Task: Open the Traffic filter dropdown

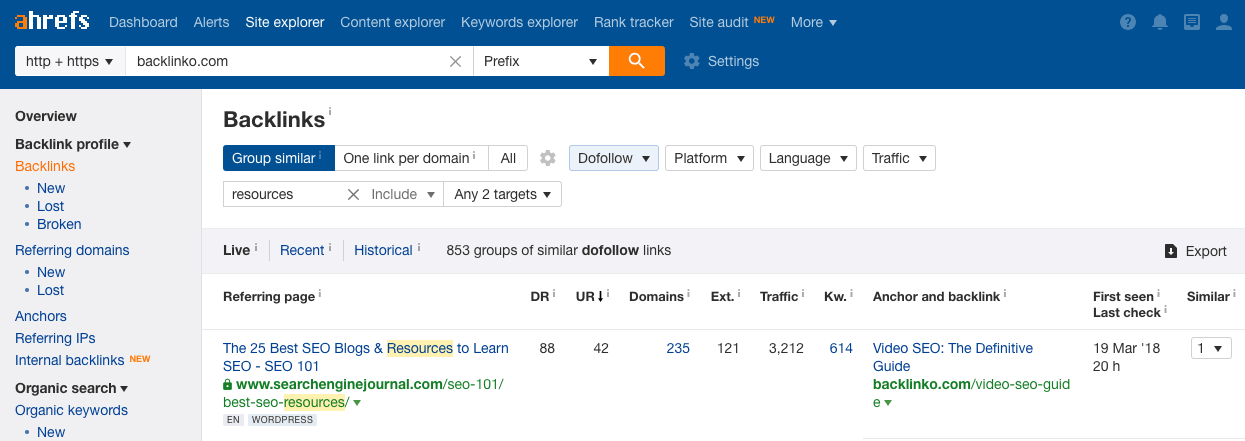Action: (x=899, y=158)
